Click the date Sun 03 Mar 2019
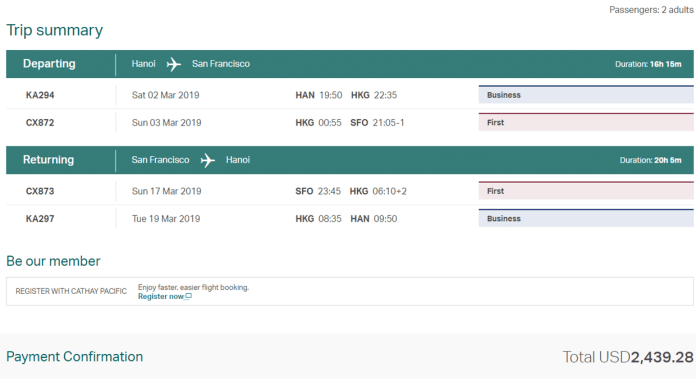This screenshot has width=696, height=386. 166,122
